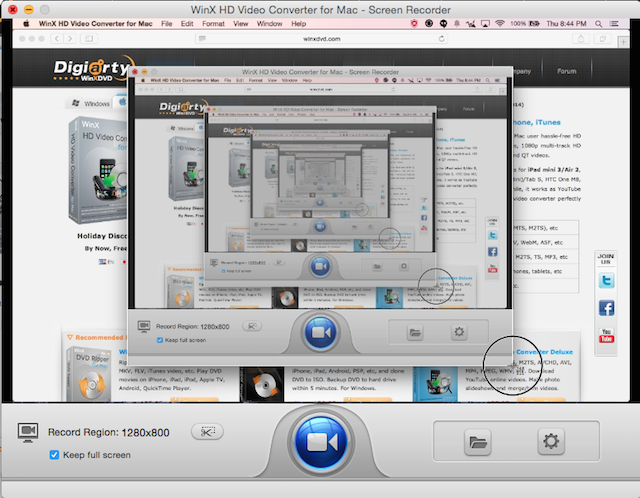Click the WinX HD Video Converter box image
640x498 pixels.
click(x=98, y=171)
